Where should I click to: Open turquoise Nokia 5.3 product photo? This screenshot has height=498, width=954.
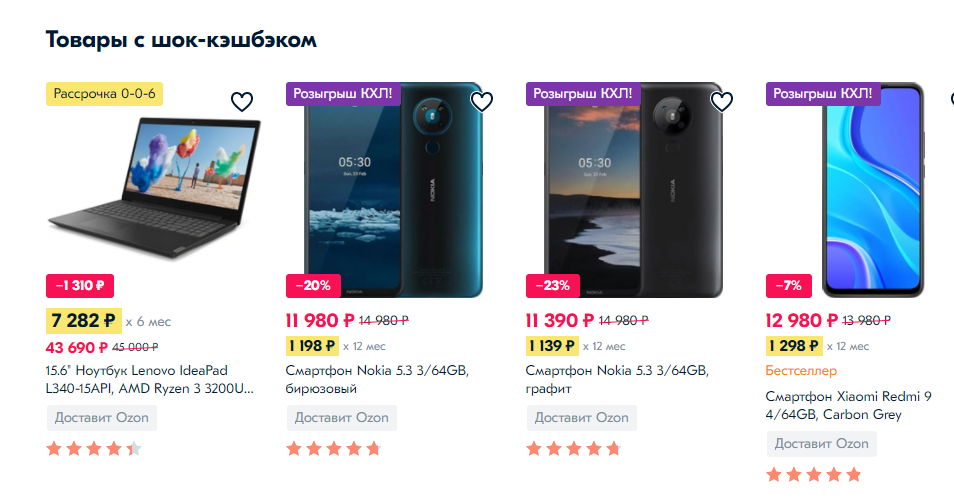tap(394, 190)
